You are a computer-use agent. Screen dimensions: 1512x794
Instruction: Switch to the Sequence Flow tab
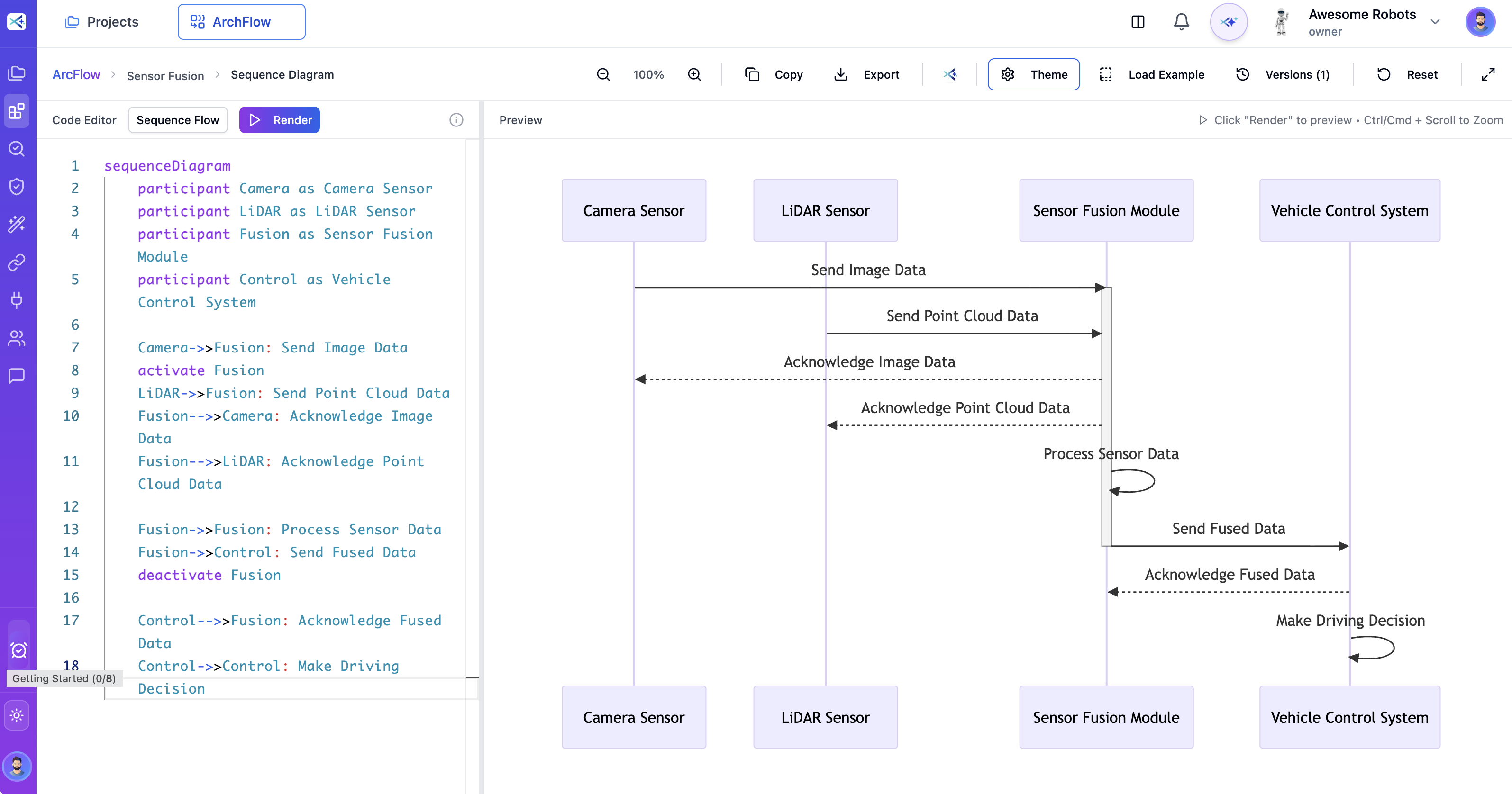pyautogui.click(x=177, y=120)
